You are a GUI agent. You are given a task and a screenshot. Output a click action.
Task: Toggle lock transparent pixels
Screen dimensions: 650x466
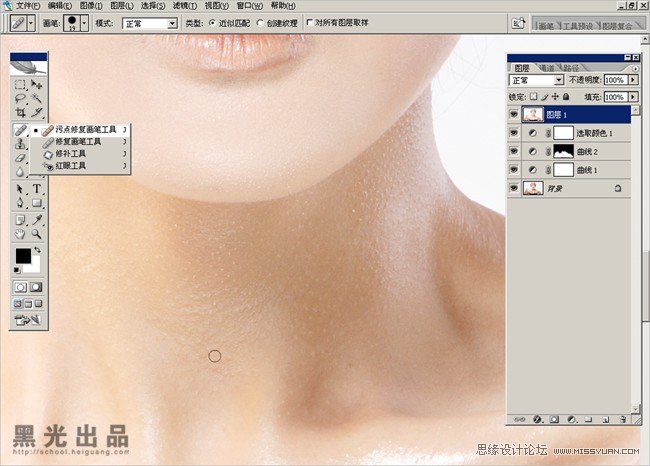(534, 97)
